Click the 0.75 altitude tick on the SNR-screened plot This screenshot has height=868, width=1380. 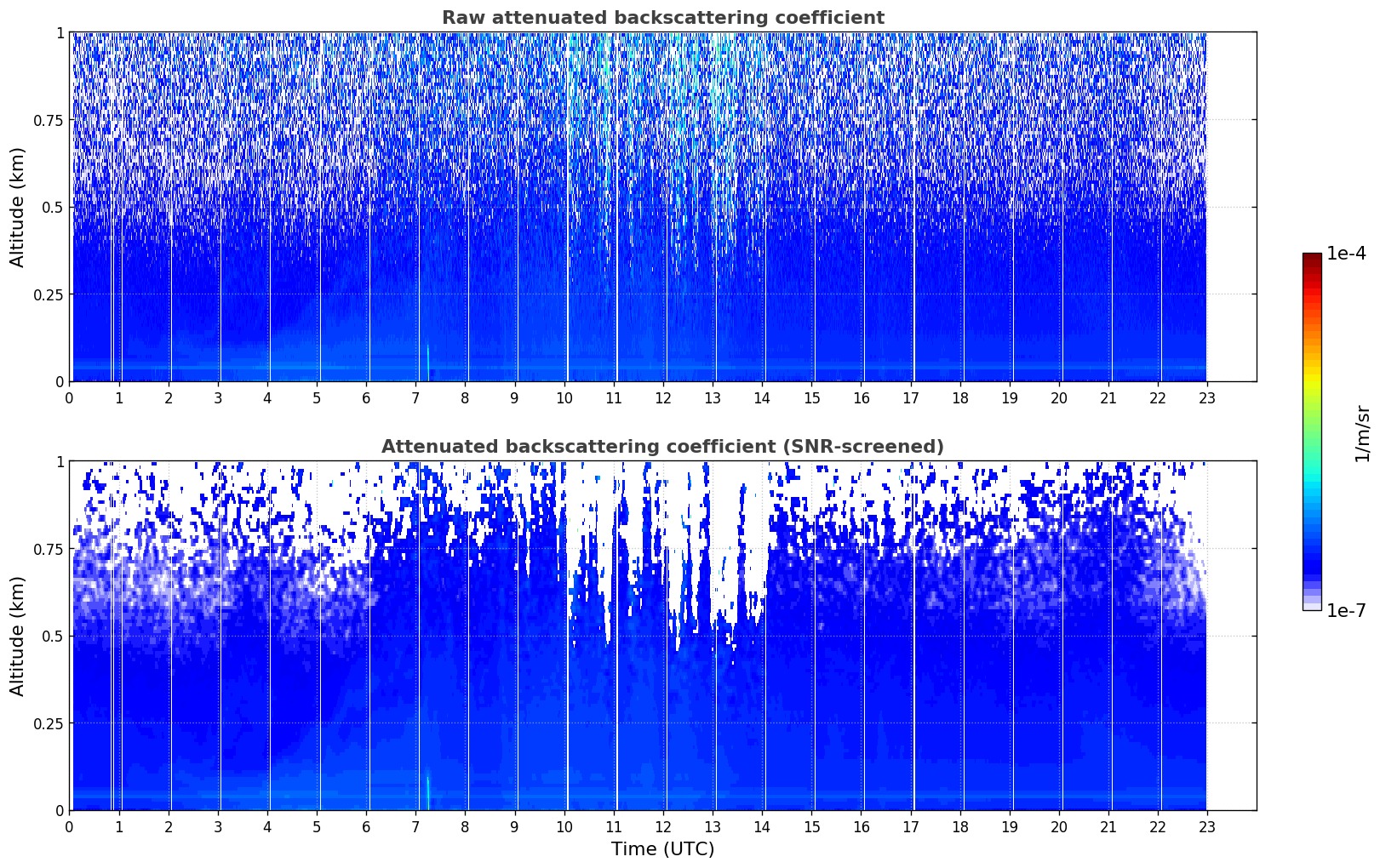click(49, 549)
